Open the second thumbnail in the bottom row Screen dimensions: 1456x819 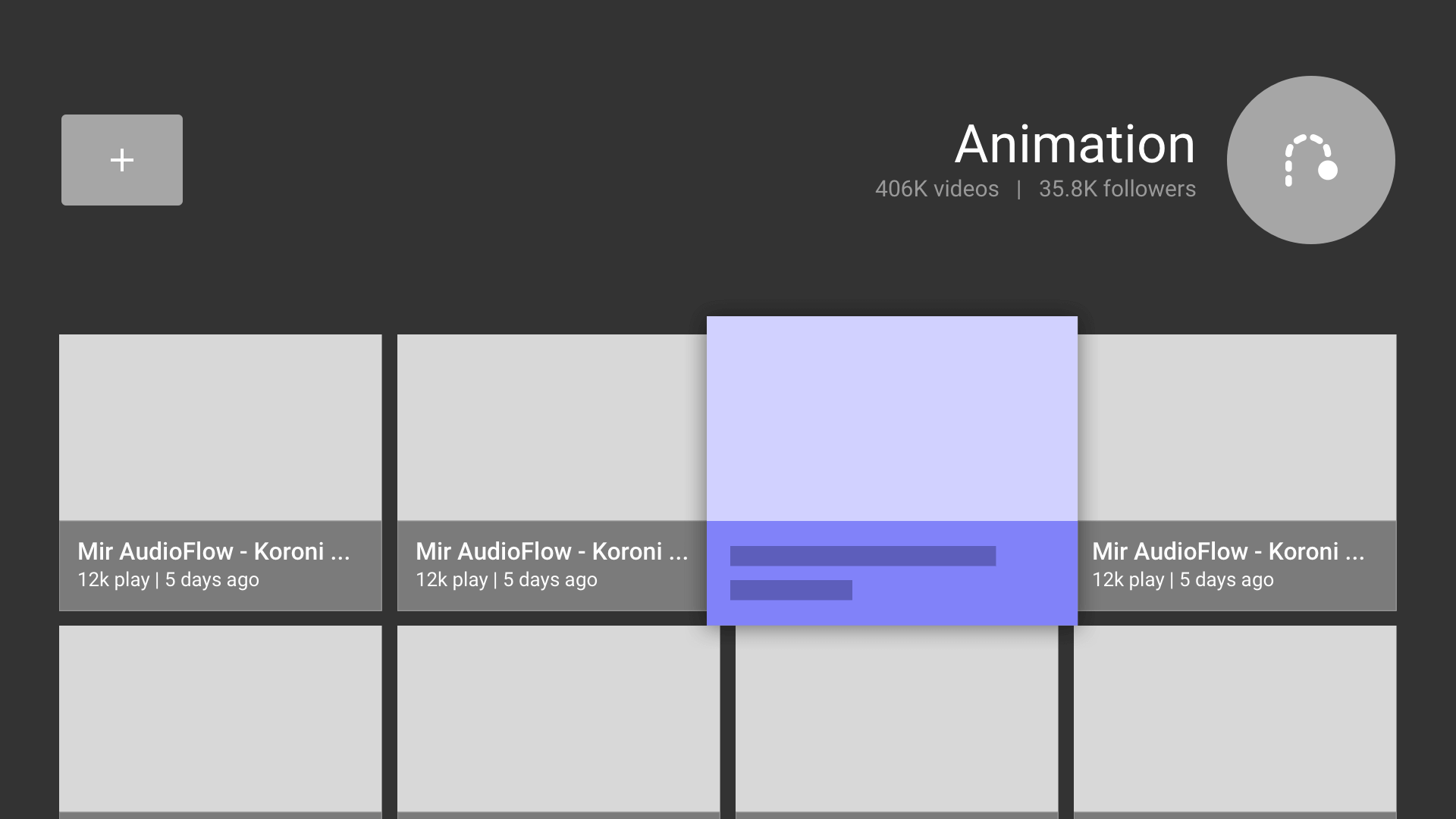pyautogui.click(x=559, y=719)
